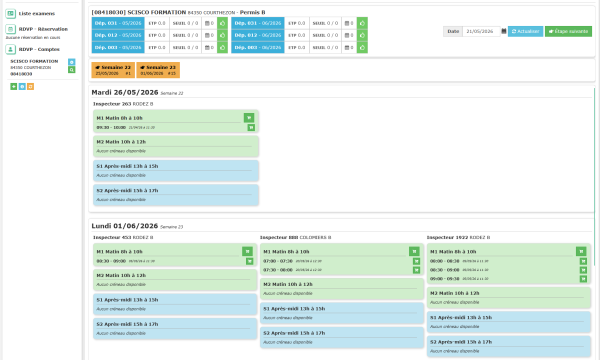
Task: Open the calendar icon next to date field
Action: [x=504, y=31]
